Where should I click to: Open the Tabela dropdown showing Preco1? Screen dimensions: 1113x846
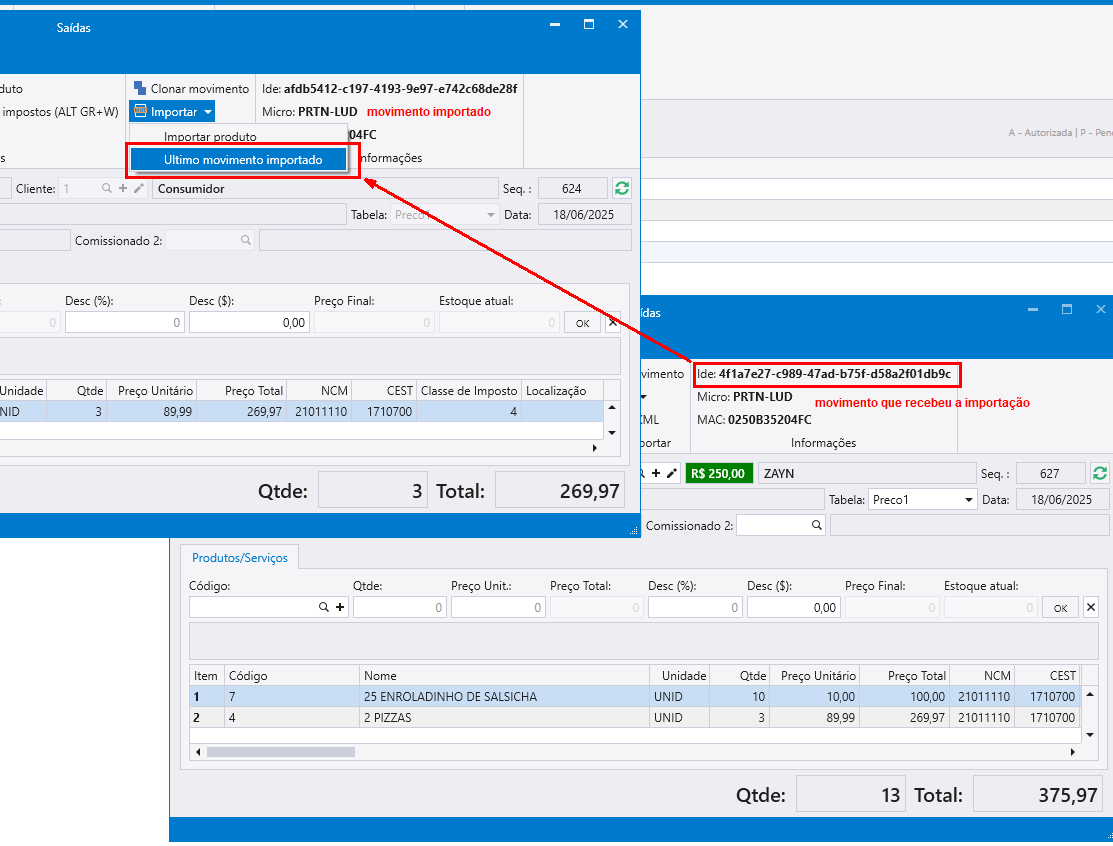click(967, 499)
